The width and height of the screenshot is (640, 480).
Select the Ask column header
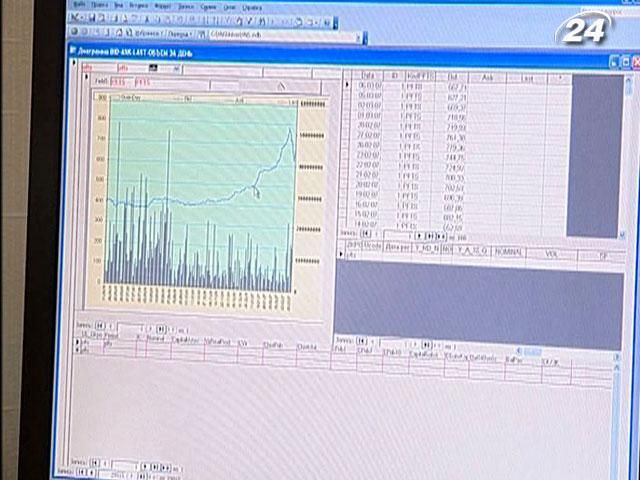point(488,78)
